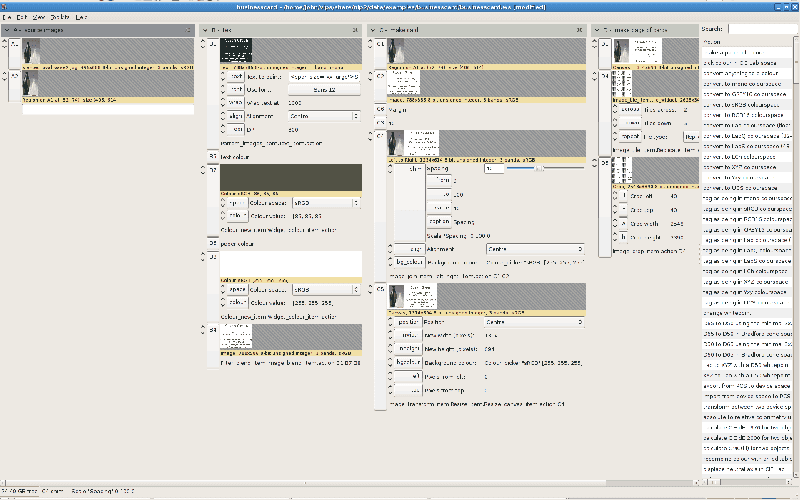The image size is (800, 500).
Task: Close column B text
Action: click(x=355, y=31)
